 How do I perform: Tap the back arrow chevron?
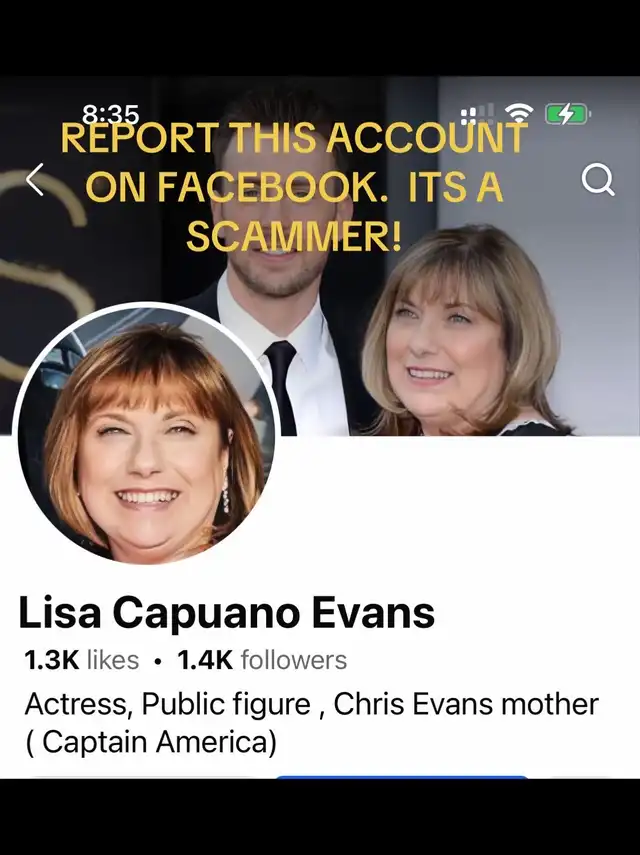[x=35, y=180]
